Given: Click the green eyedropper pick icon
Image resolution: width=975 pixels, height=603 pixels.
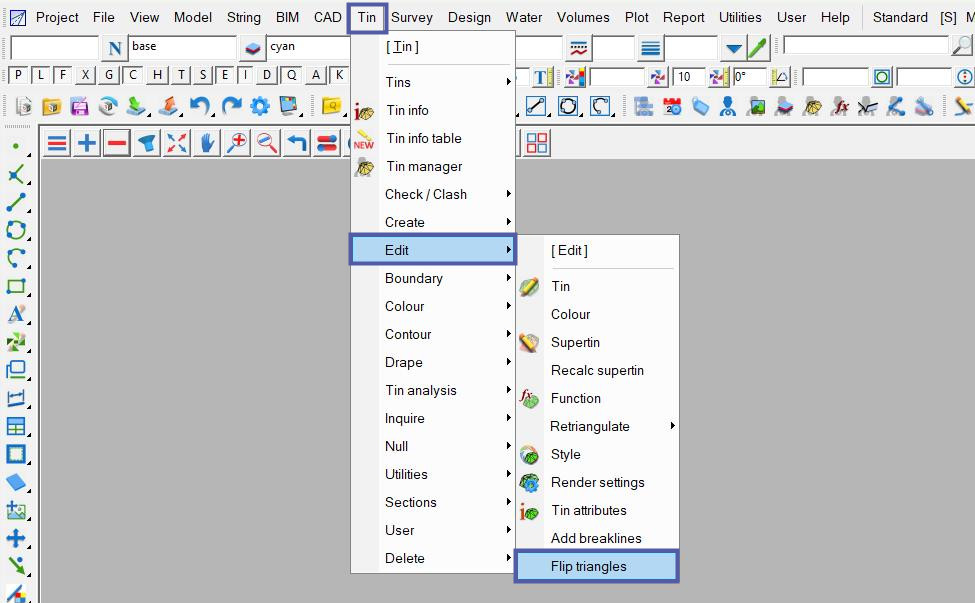Looking at the screenshot, I should [757, 48].
